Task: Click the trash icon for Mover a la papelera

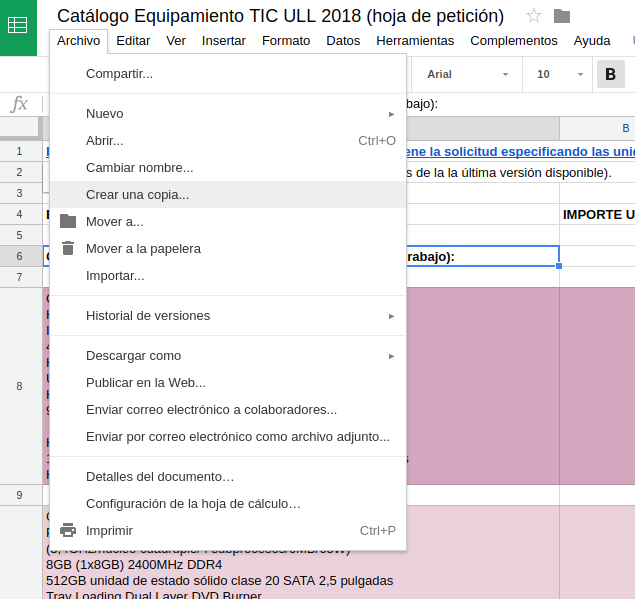Action: coord(68,248)
